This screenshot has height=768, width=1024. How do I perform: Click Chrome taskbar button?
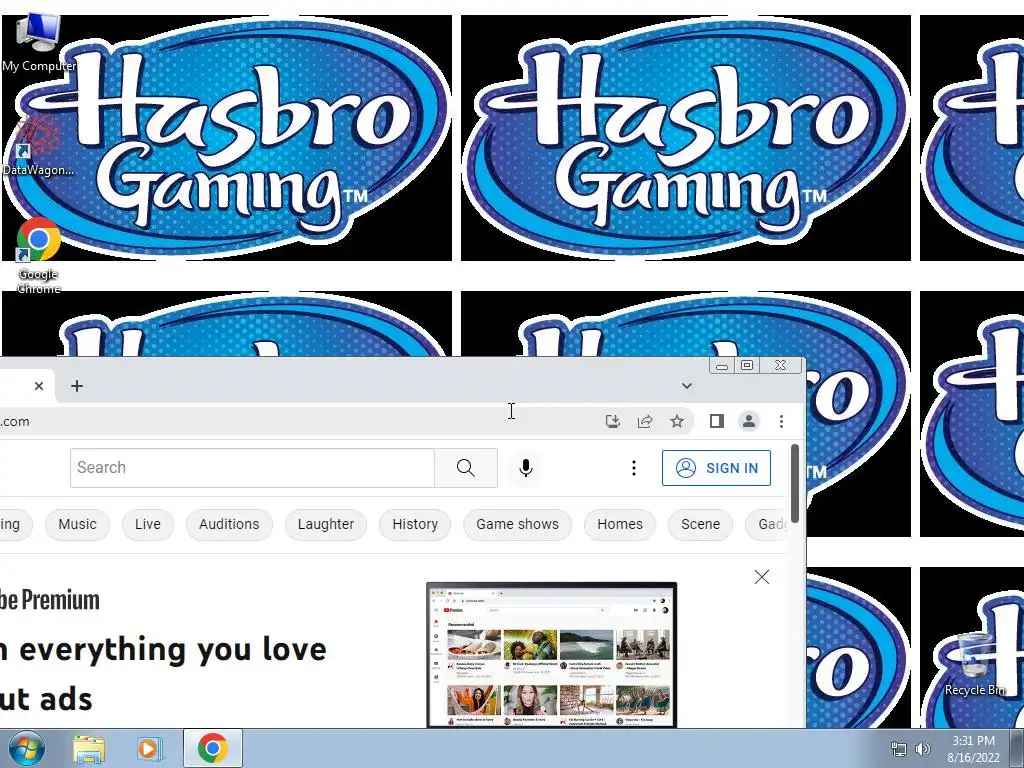pos(213,748)
